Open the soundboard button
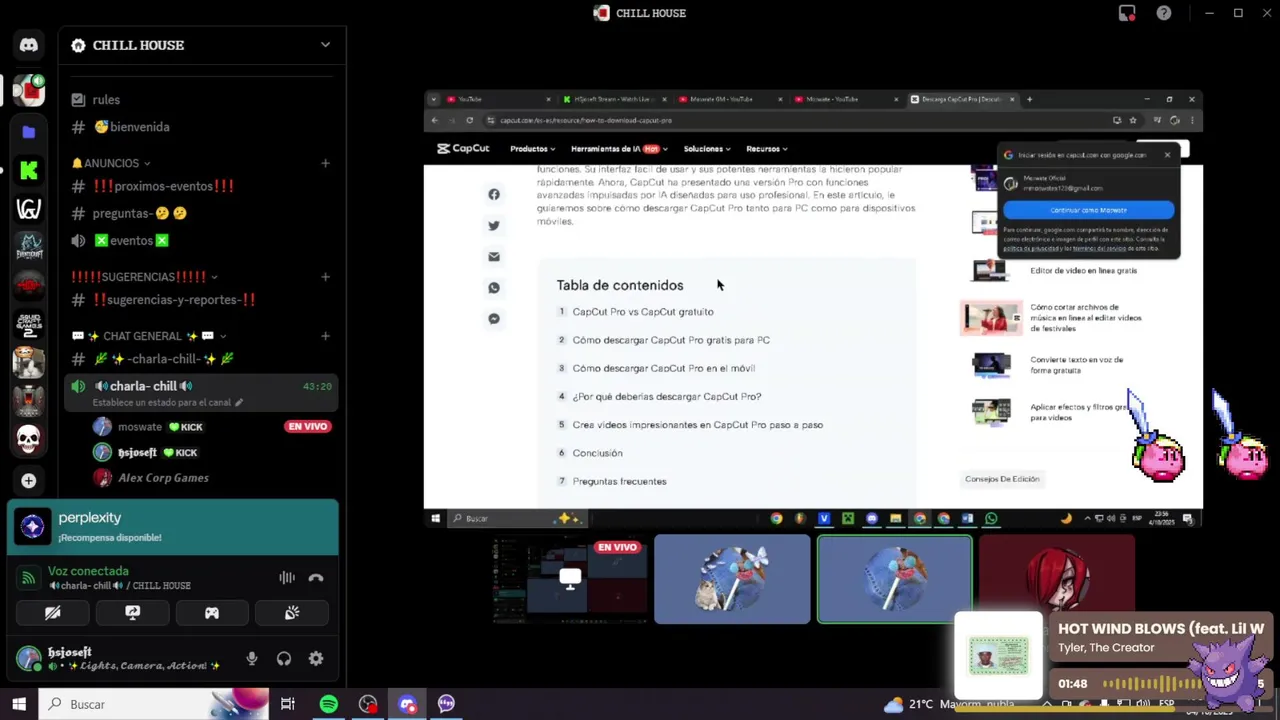Viewport: 1280px width, 720px height. 292,613
